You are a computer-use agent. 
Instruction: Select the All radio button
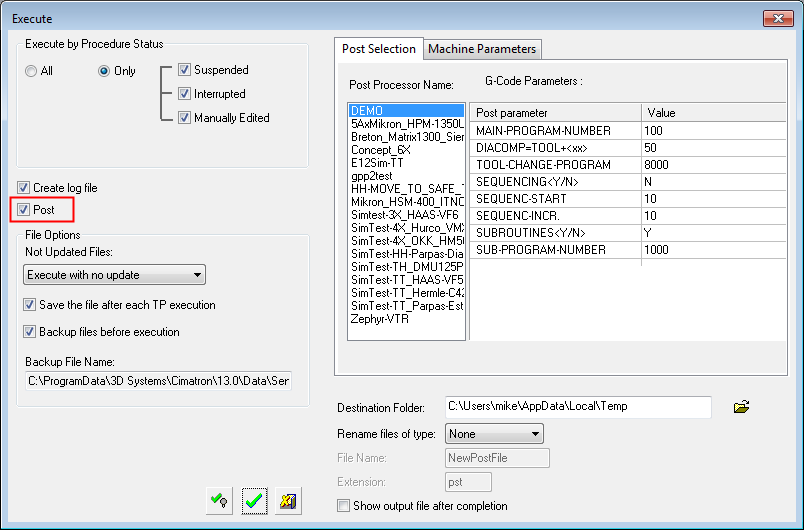pos(32,71)
